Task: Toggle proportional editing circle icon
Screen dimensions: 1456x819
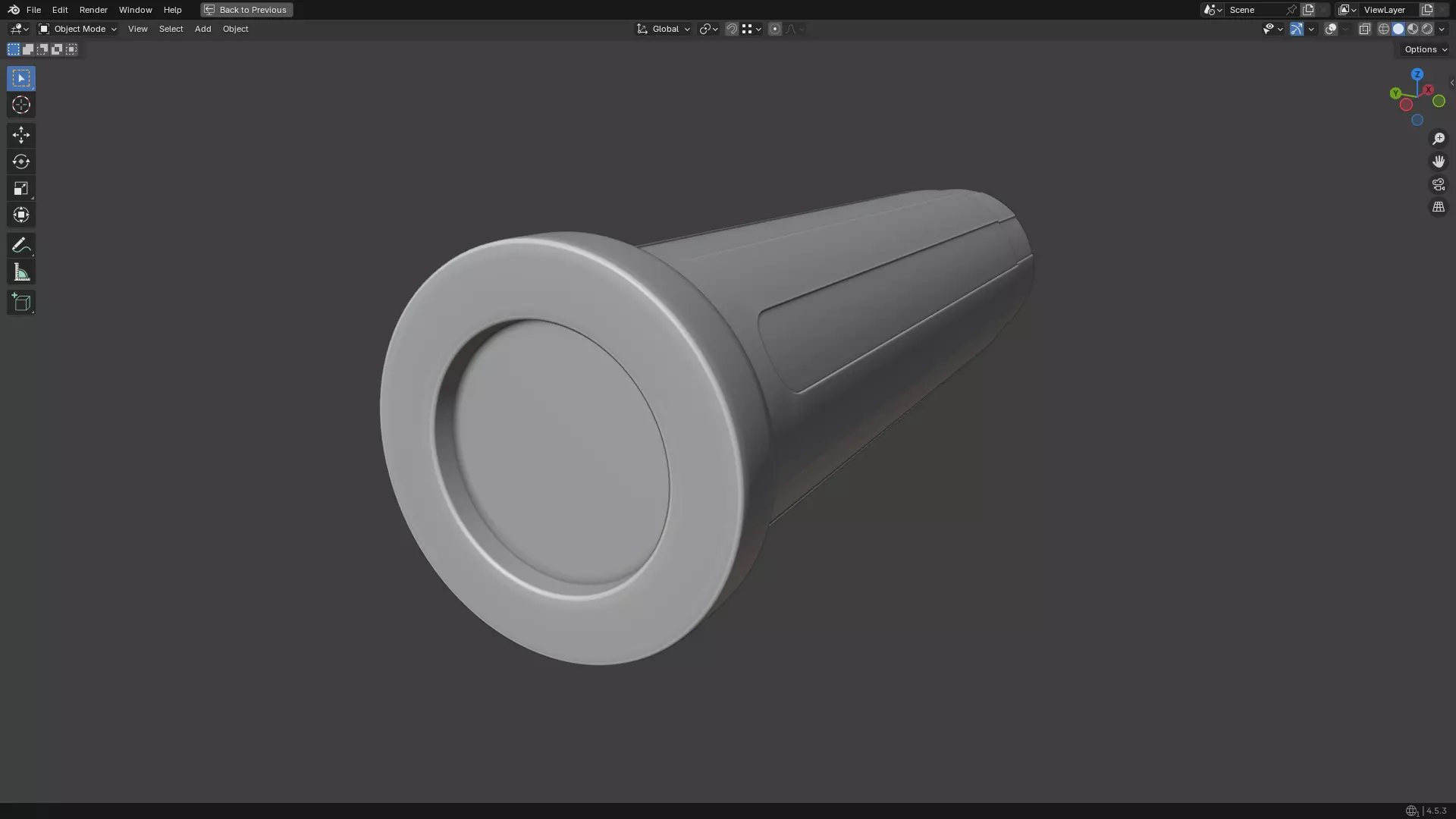Action: (775, 29)
